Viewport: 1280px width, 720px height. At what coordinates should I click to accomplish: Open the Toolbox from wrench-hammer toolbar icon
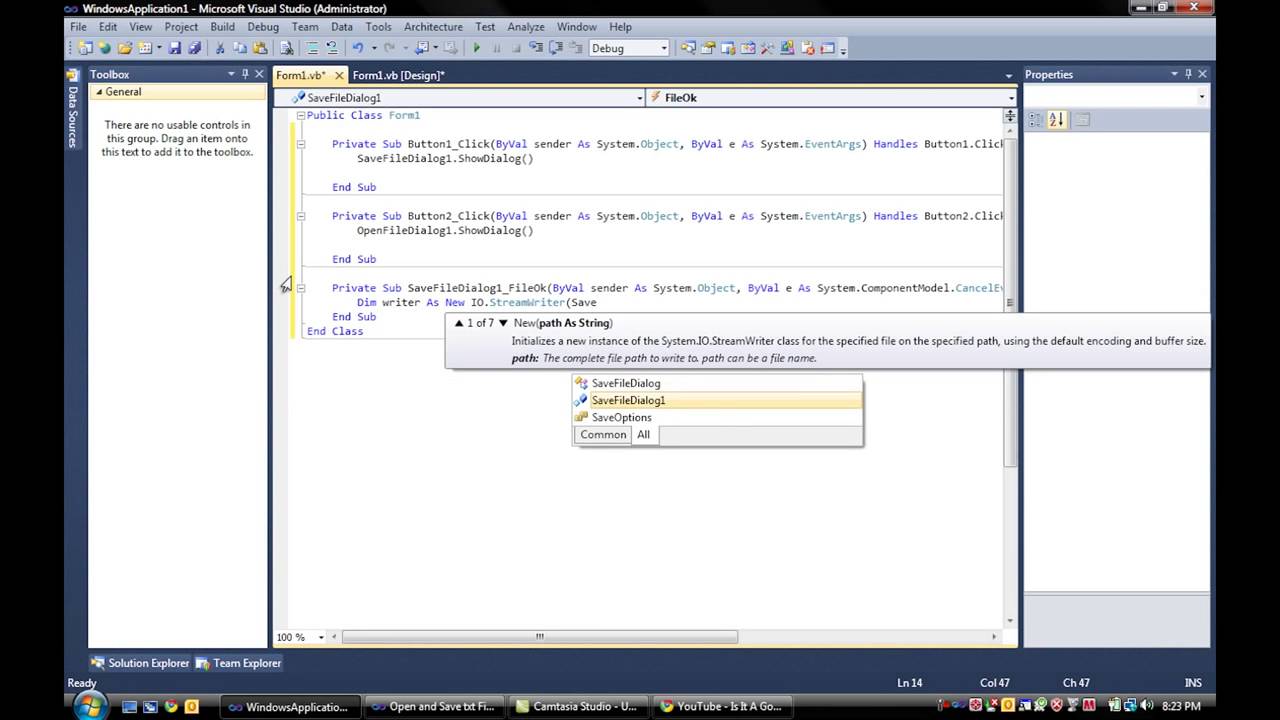click(x=766, y=48)
